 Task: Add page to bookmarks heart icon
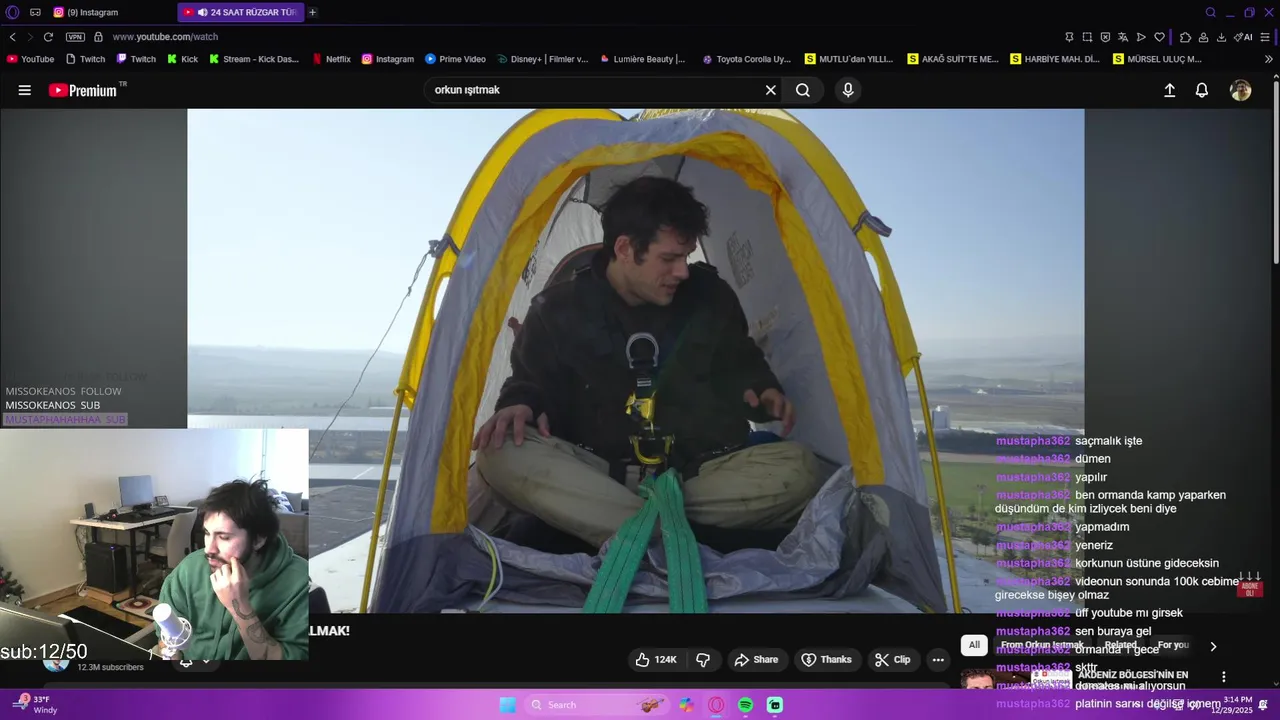pos(1159,37)
